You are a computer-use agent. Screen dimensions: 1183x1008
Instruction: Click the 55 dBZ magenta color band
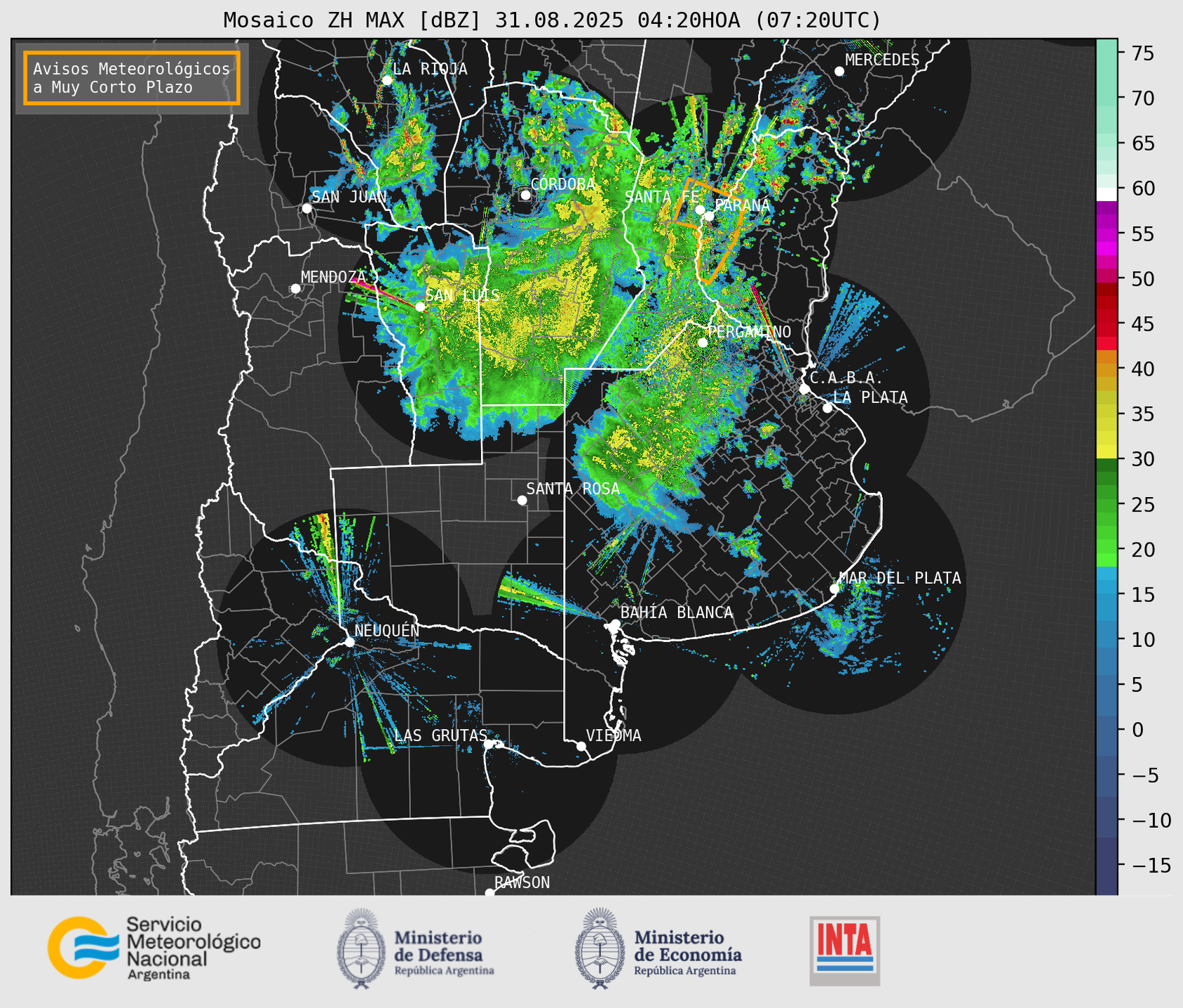pos(1106,235)
